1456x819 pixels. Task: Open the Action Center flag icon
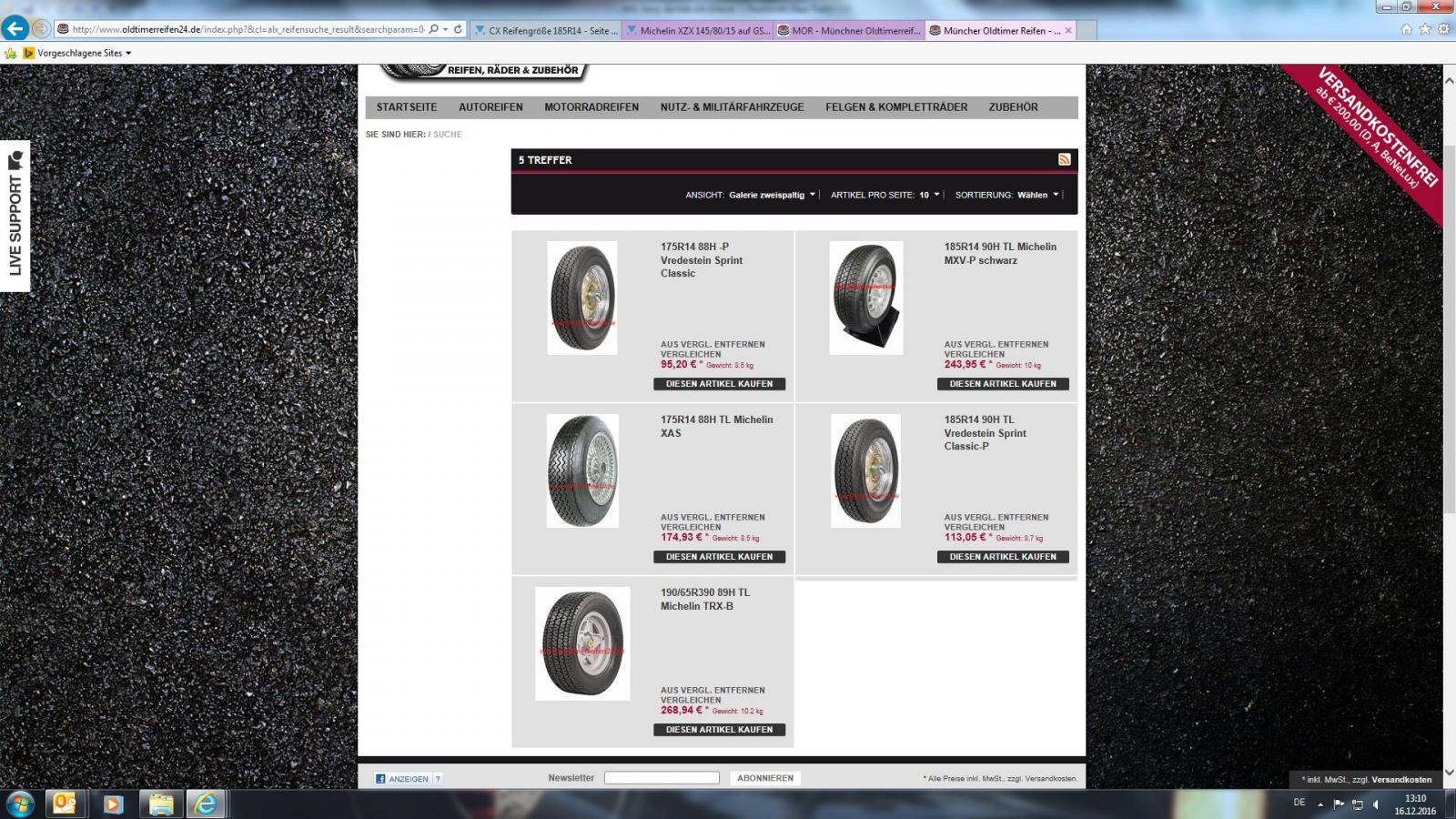click(1339, 804)
